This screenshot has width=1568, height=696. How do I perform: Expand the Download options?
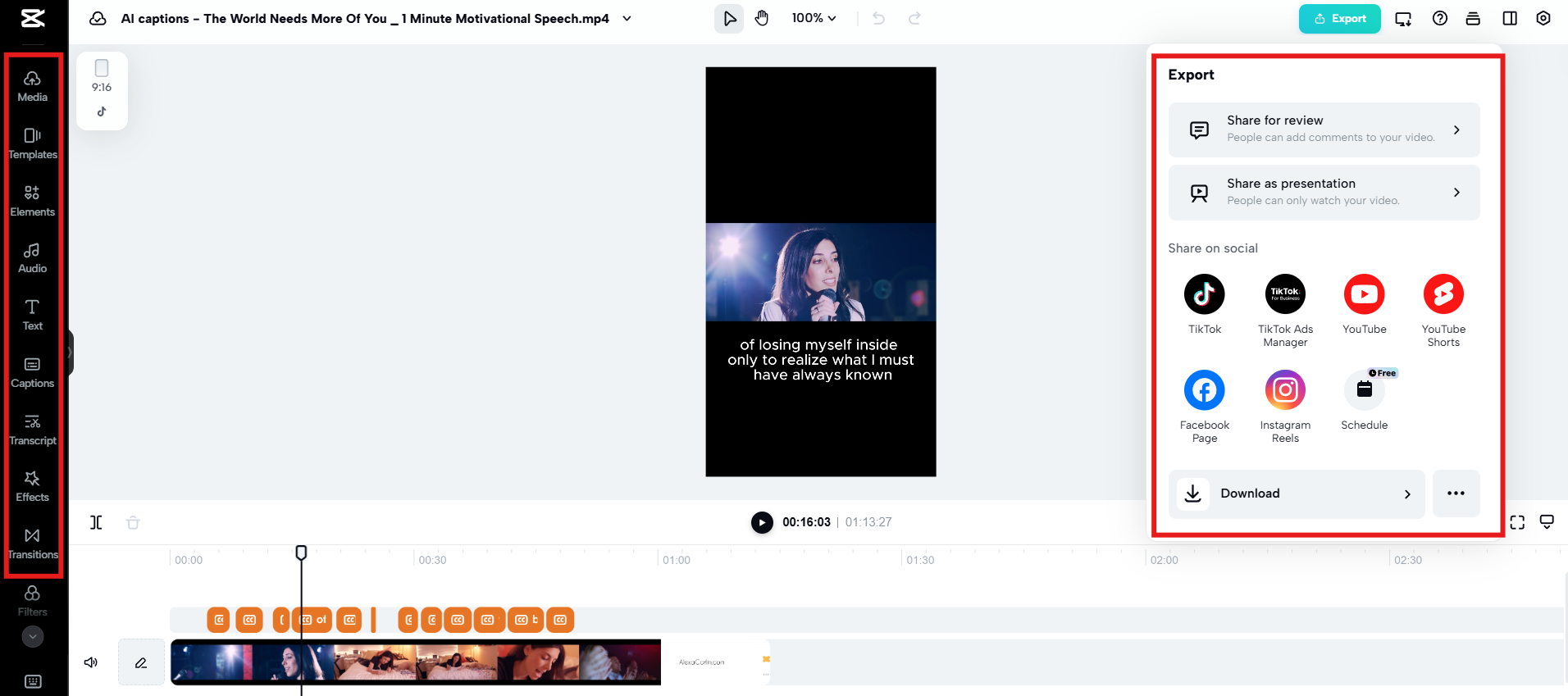(x=1296, y=494)
